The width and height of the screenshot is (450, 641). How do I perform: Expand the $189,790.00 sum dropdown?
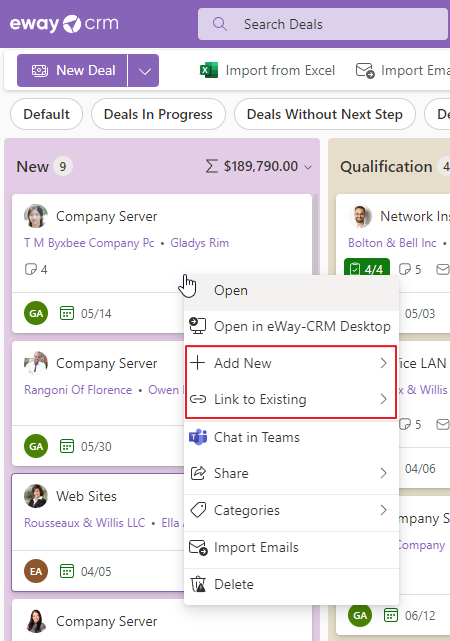point(308,167)
